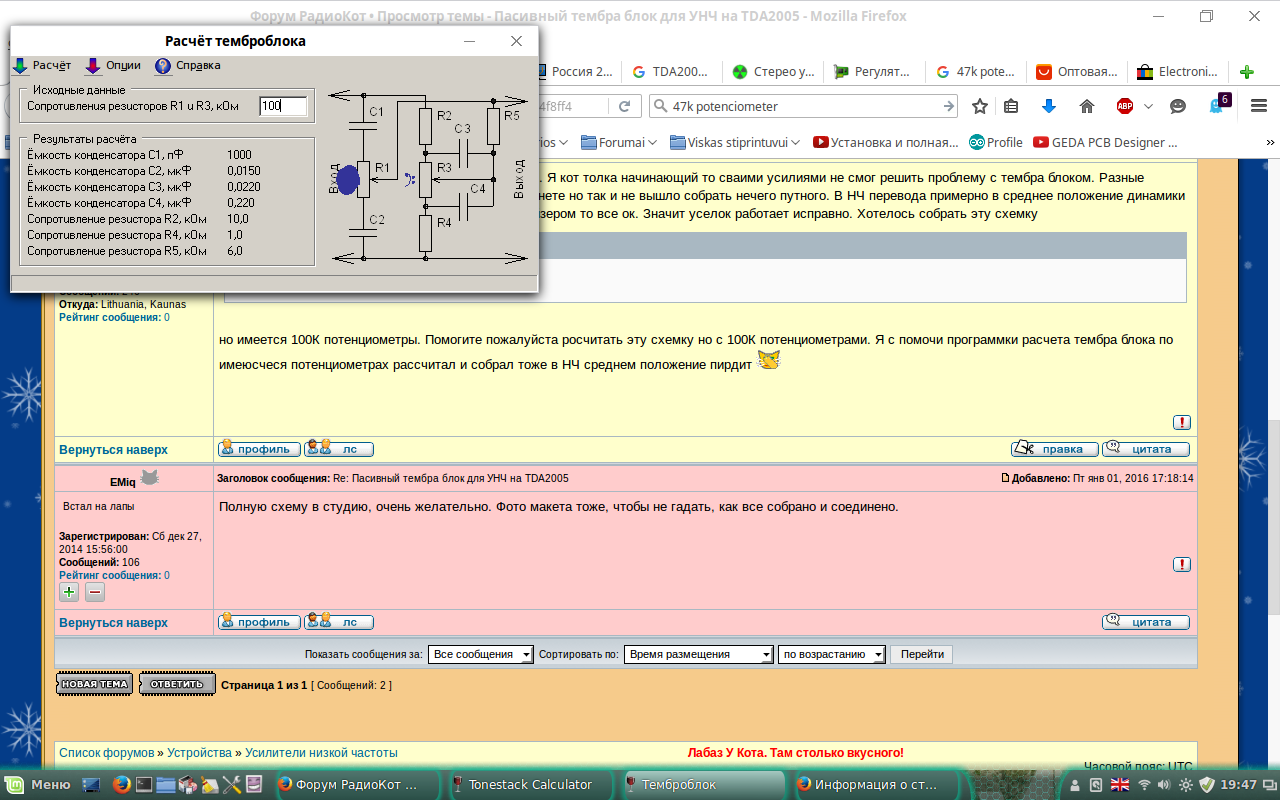Open a new tab with green plus
The image size is (1280, 800).
(x=1247, y=72)
